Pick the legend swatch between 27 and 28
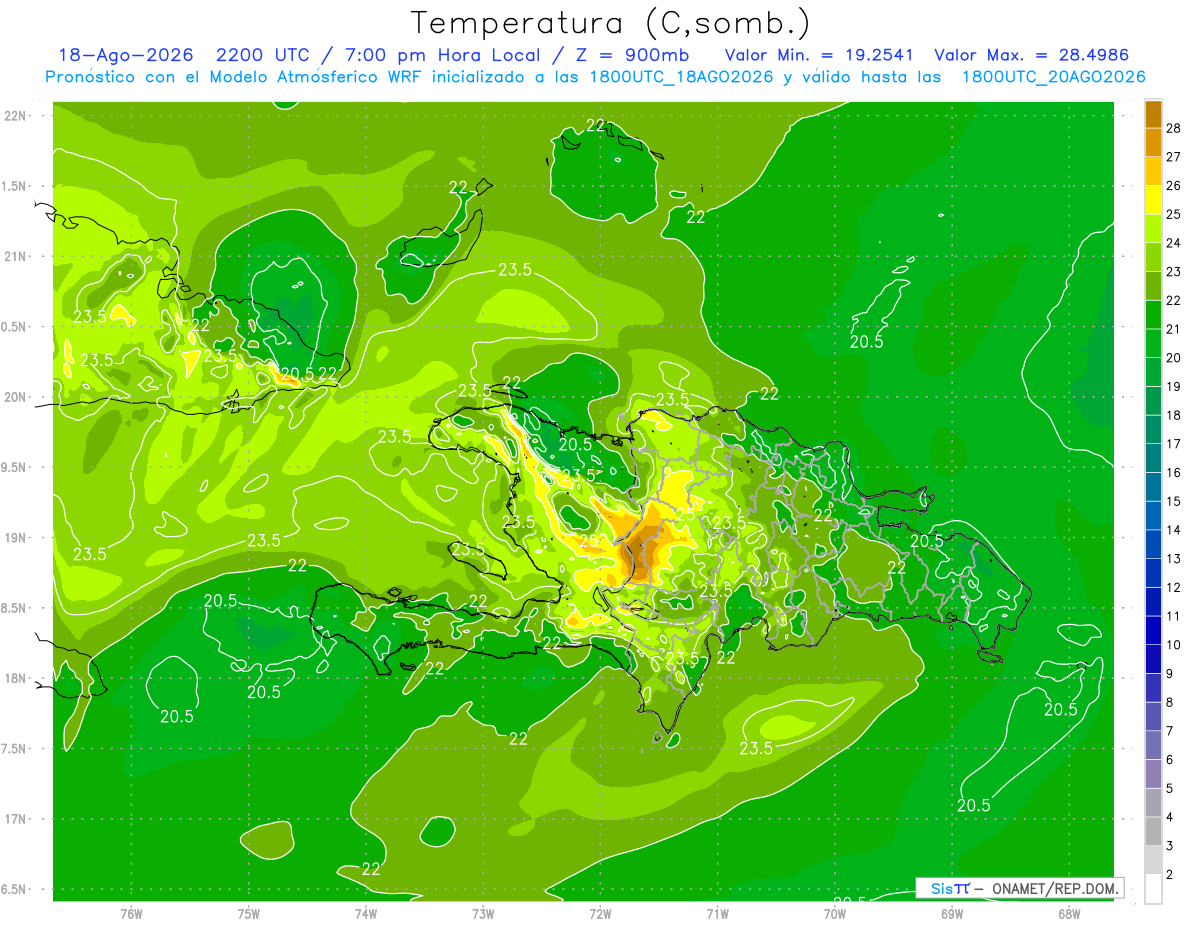 click(x=1153, y=142)
